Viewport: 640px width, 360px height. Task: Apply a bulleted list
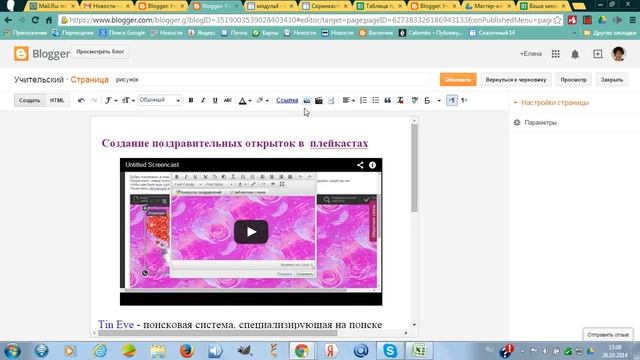coord(376,100)
